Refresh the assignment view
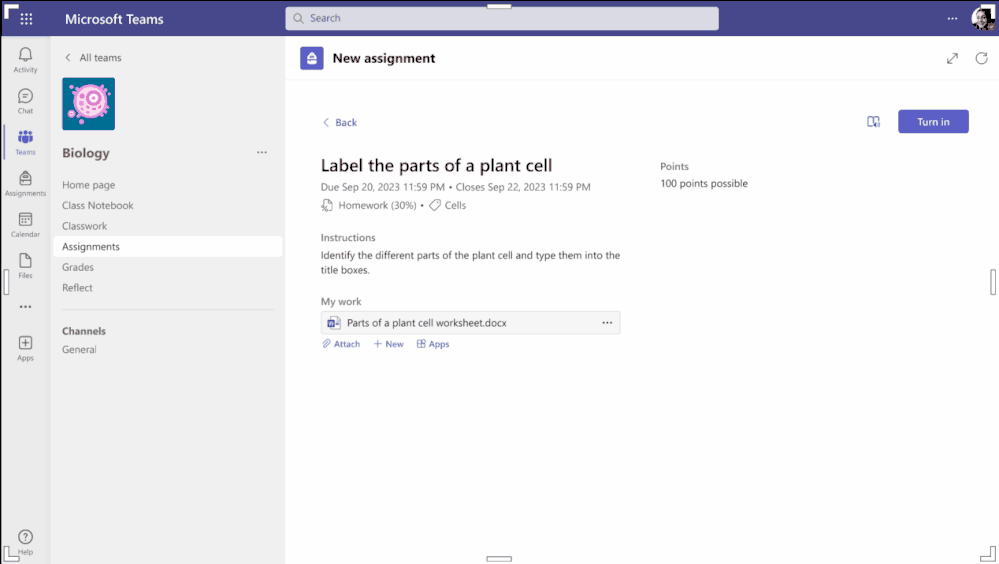This screenshot has height=564, width=999. pyautogui.click(x=981, y=59)
